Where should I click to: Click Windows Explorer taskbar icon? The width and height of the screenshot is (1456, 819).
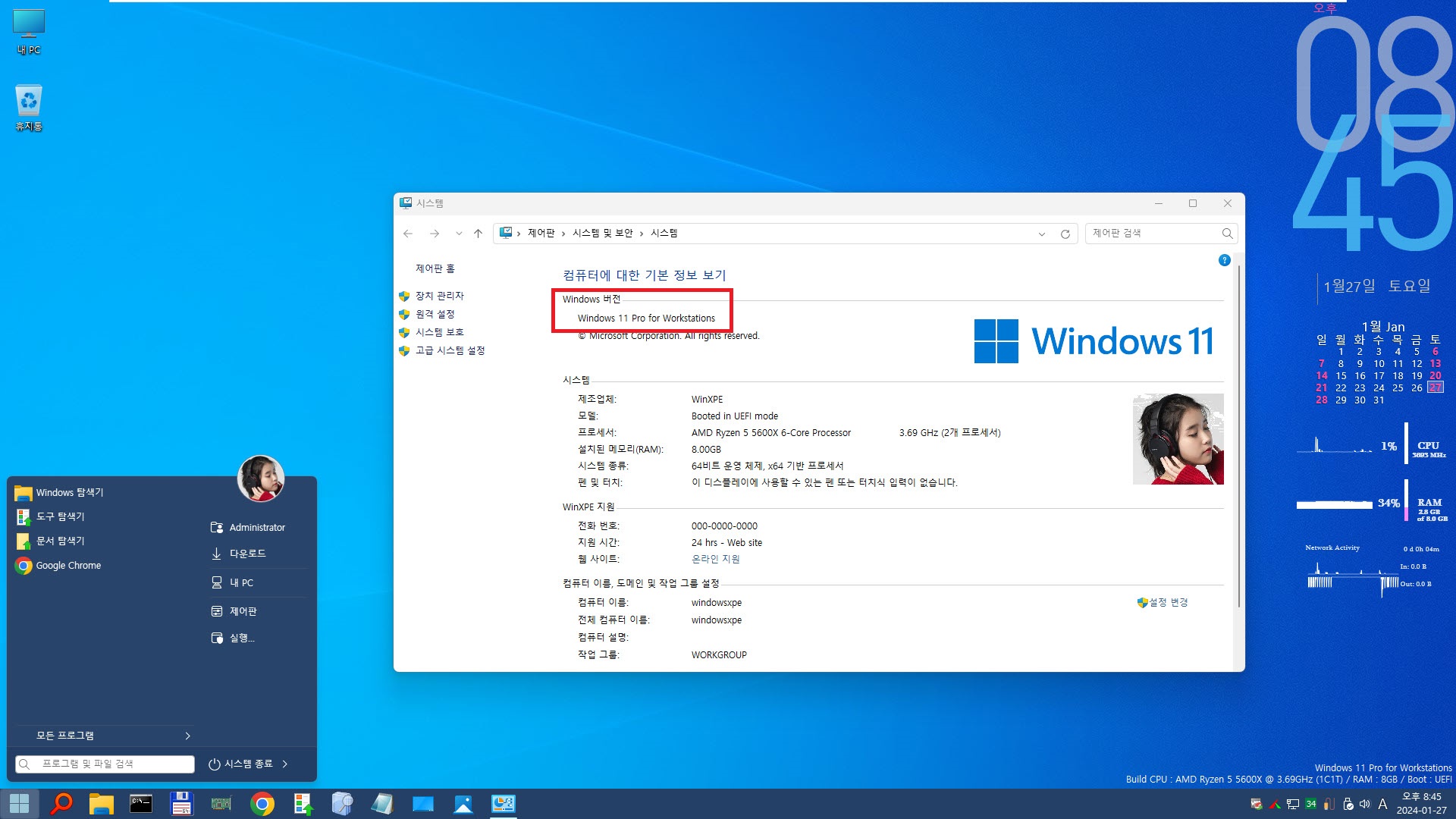point(100,803)
